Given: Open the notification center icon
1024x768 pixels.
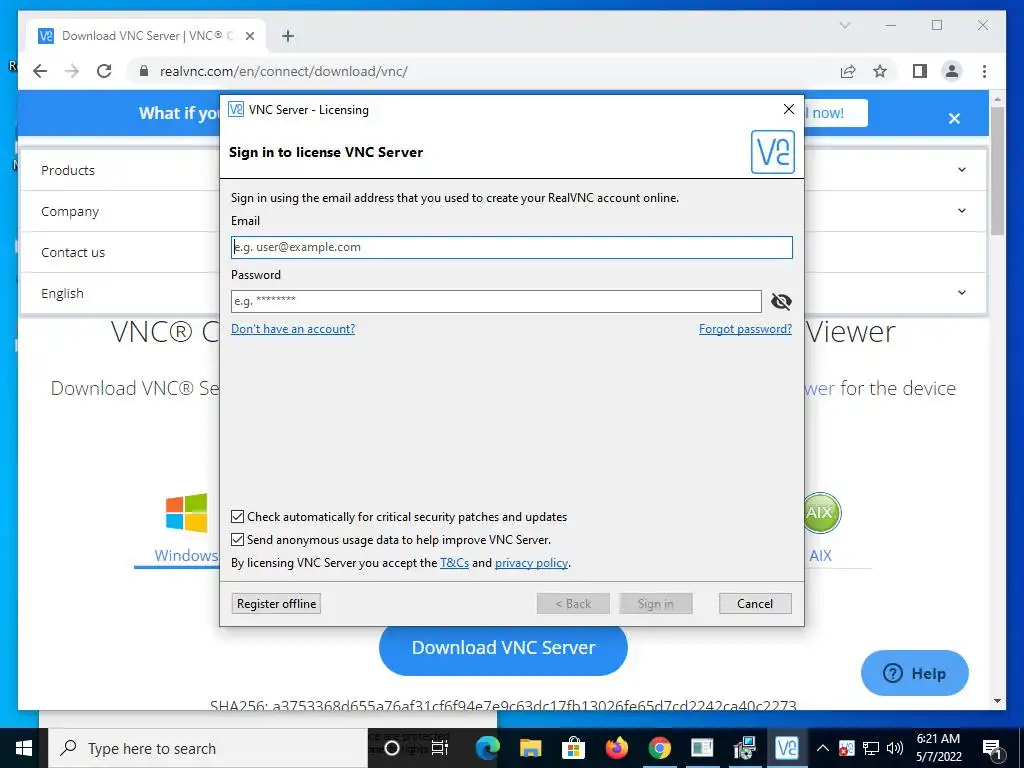Looking at the screenshot, I should [993, 748].
